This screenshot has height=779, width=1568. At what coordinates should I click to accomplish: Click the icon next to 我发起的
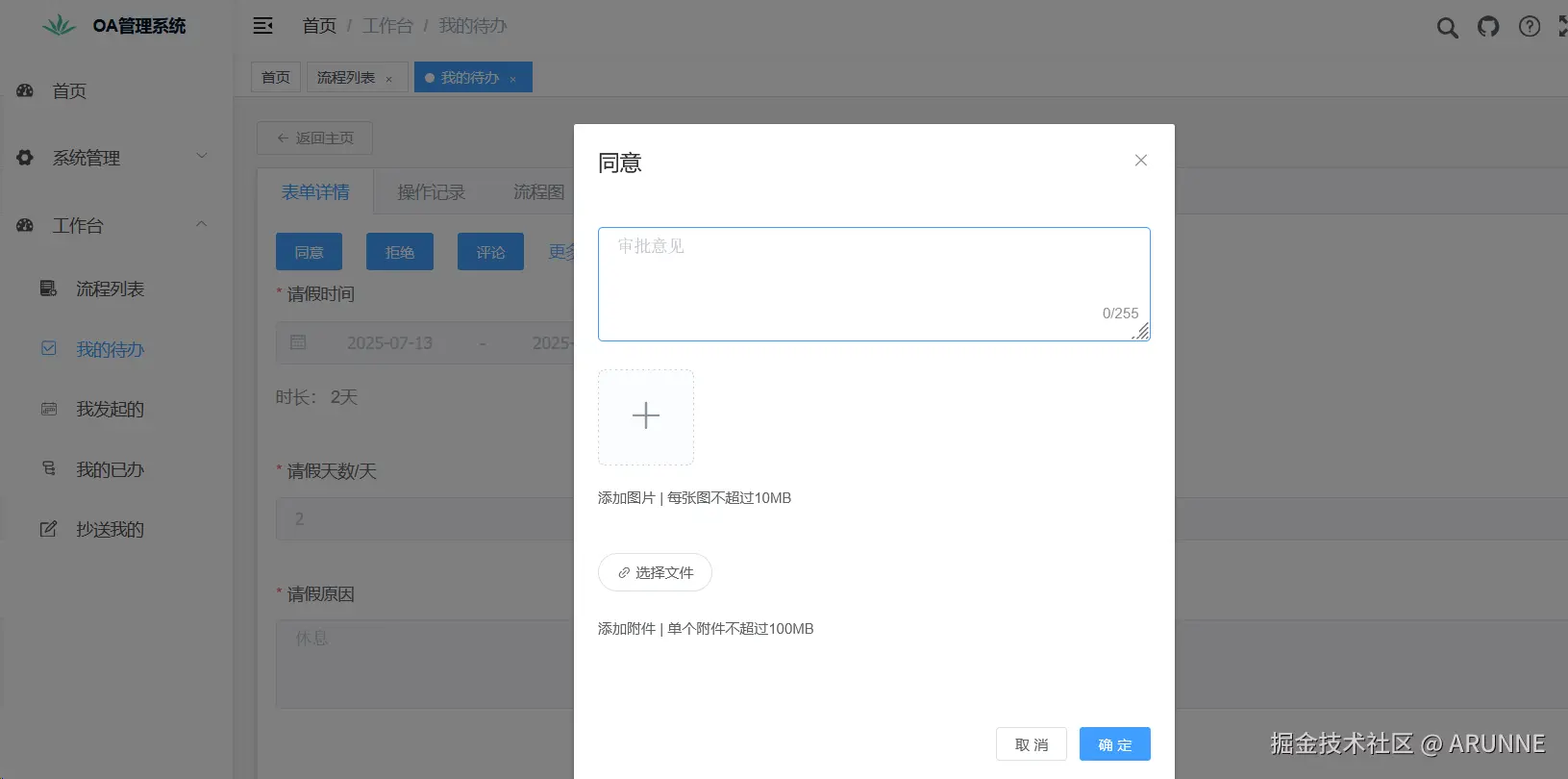(x=49, y=409)
